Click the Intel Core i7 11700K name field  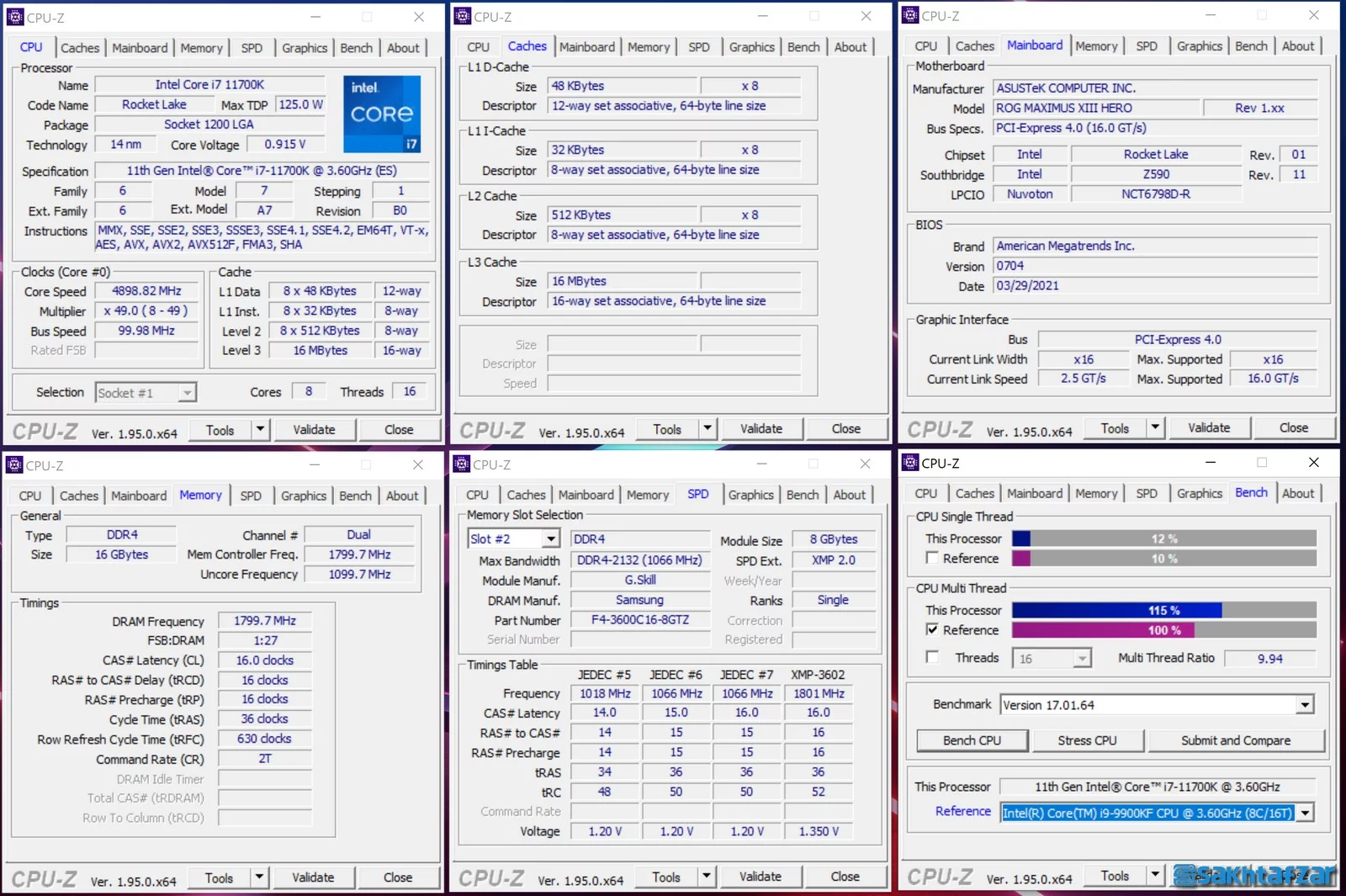(209, 85)
